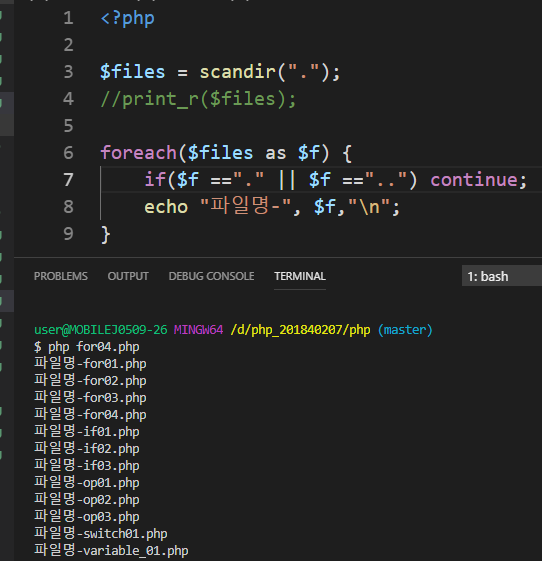This screenshot has width=542, height=561.
Task: Click line number 7 in the gutter
Action: coord(68,180)
